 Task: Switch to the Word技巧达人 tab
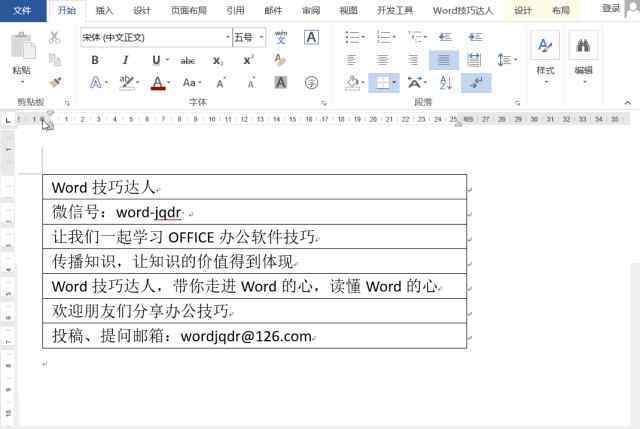[462, 11]
